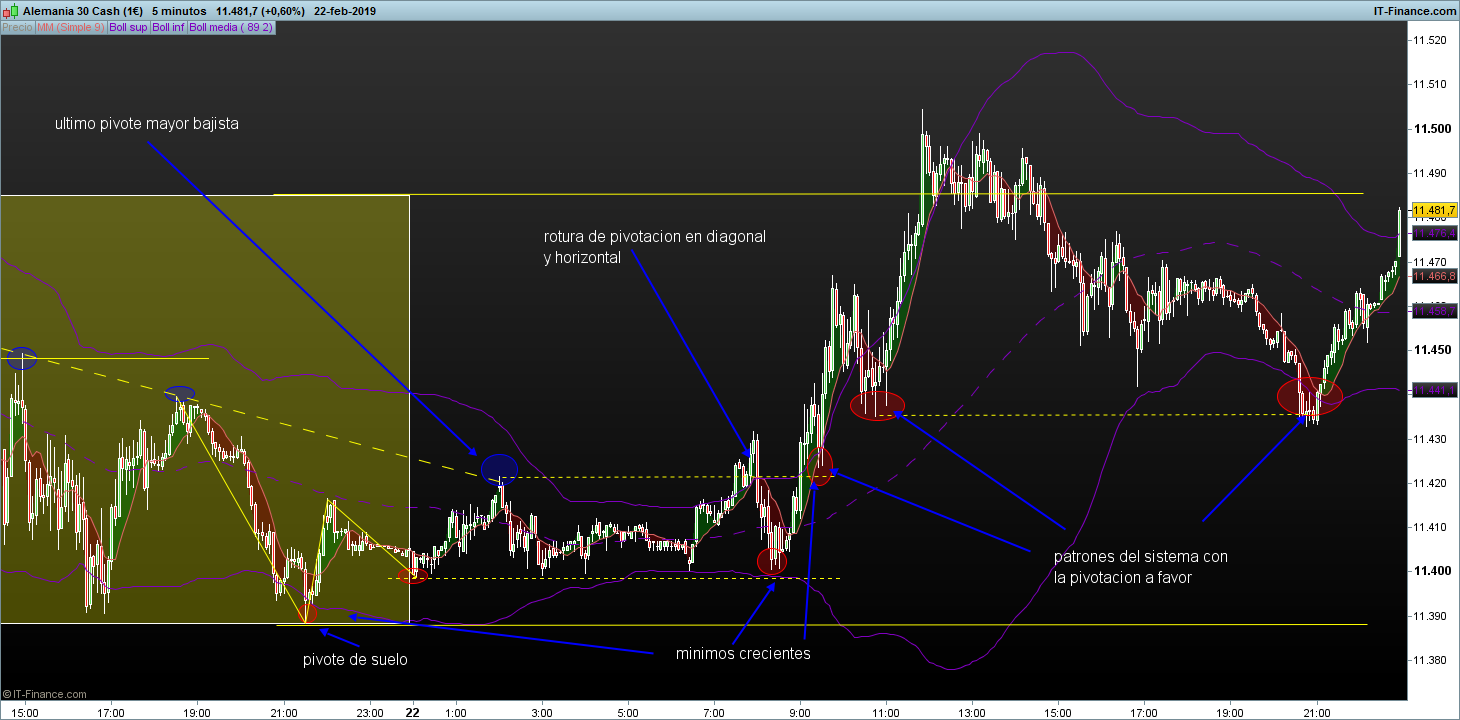Click the purple 11.476,4 Bollinger price tag

(1433, 233)
